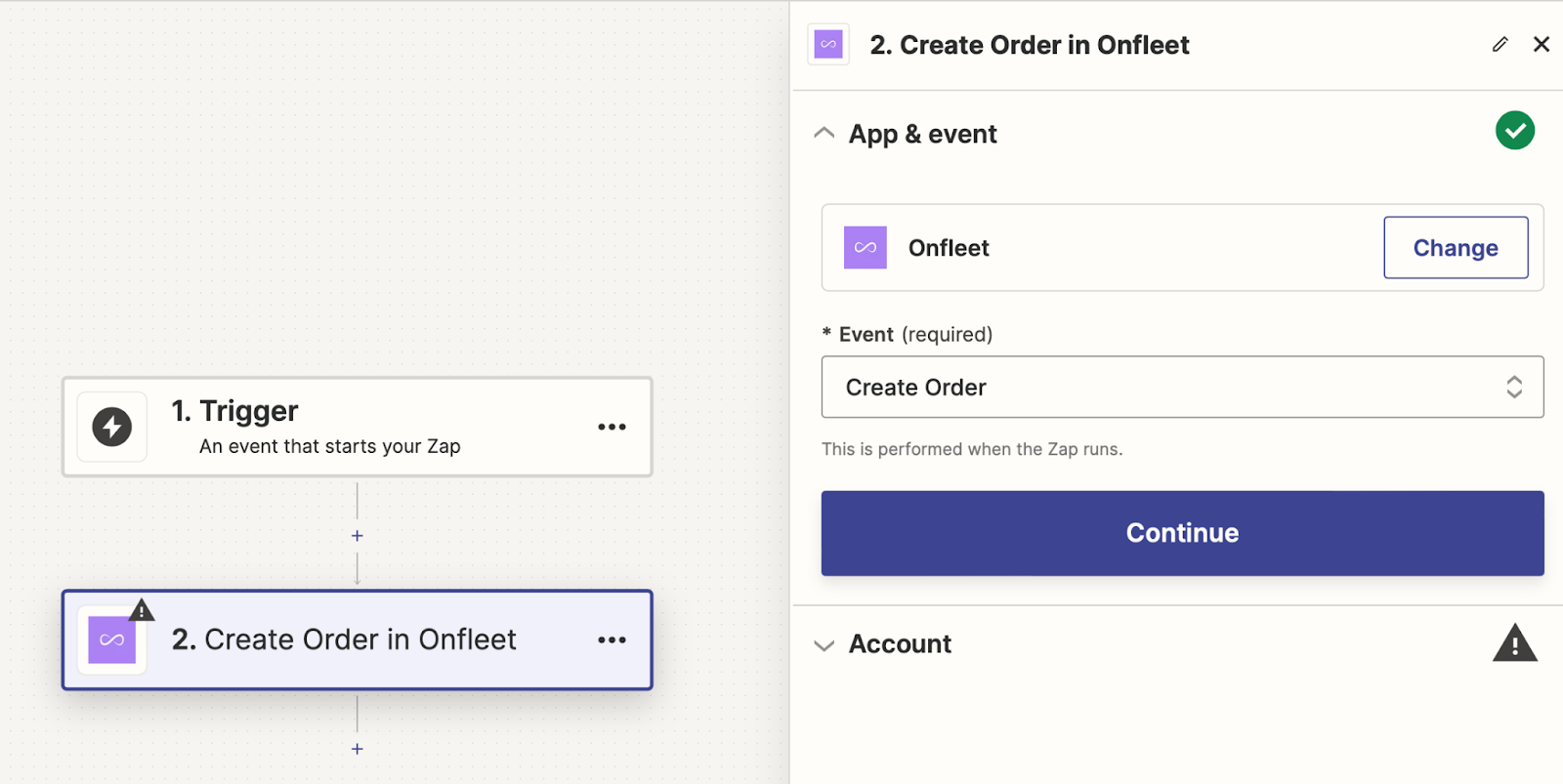Screen dimensions: 1563x784
Task: Click the Onfleet logo in panel header
Action: coord(828,44)
